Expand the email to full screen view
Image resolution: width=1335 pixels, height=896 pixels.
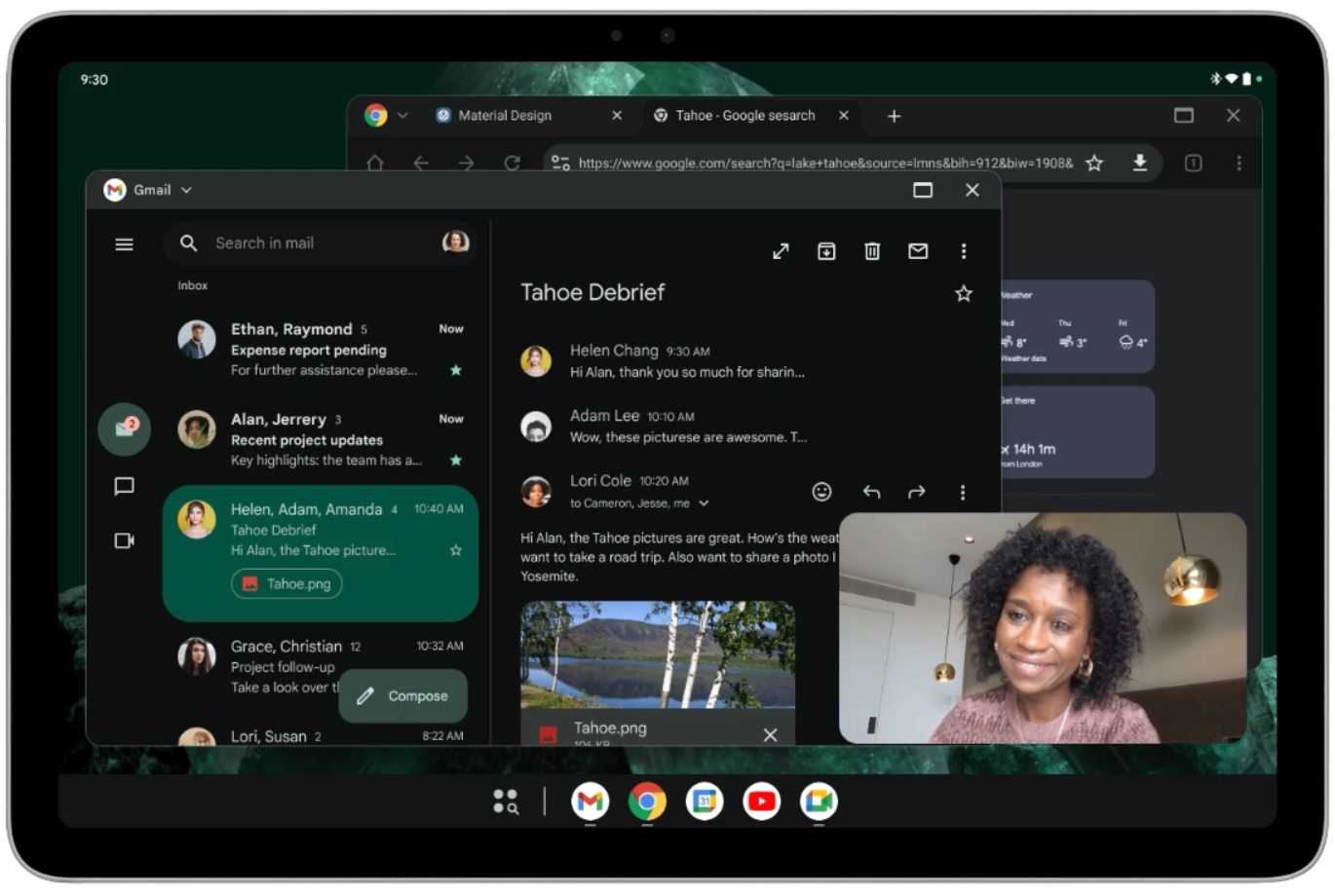tap(781, 251)
